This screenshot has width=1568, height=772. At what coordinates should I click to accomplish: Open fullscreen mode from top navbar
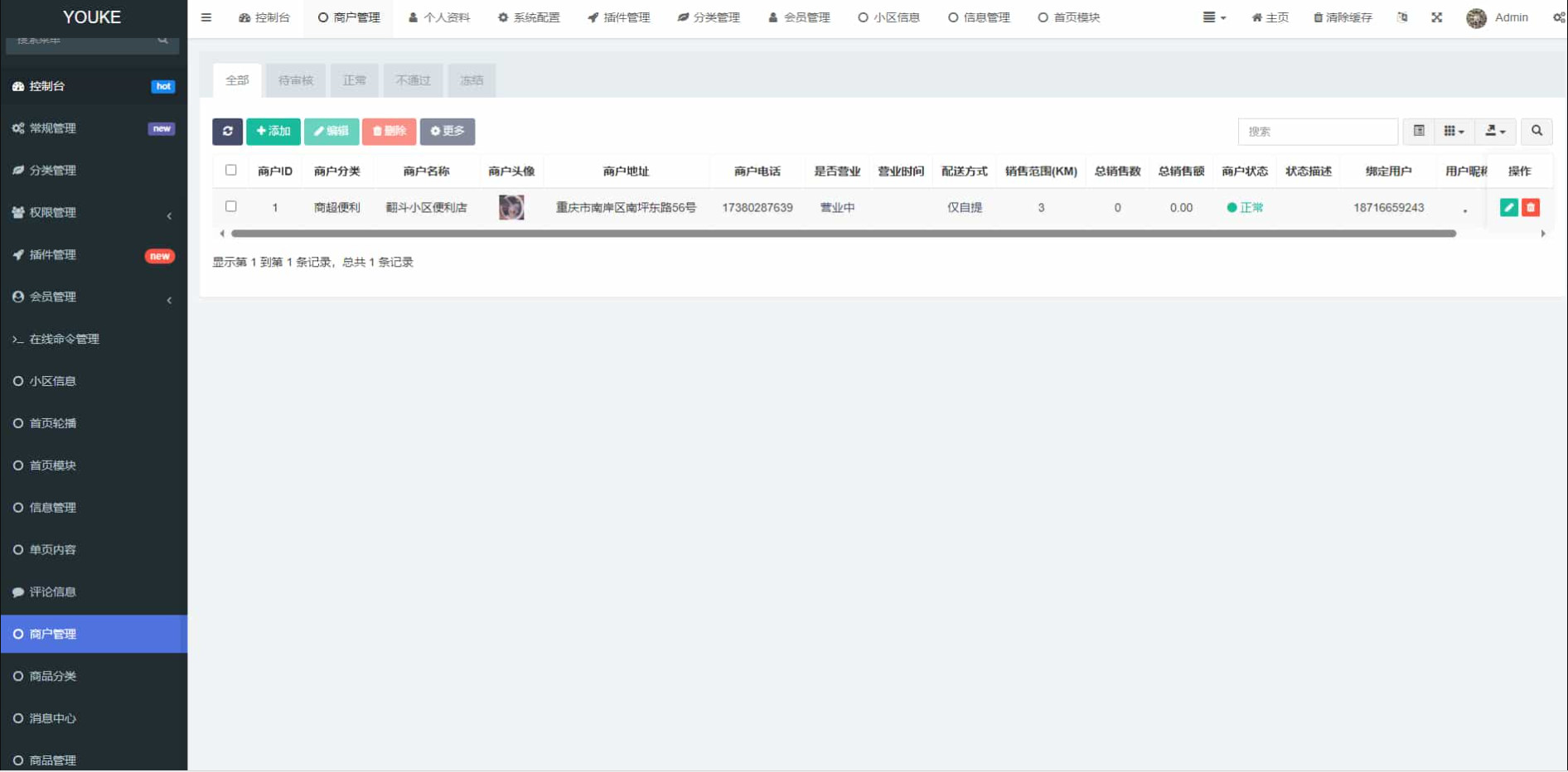pyautogui.click(x=1438, y=17)
